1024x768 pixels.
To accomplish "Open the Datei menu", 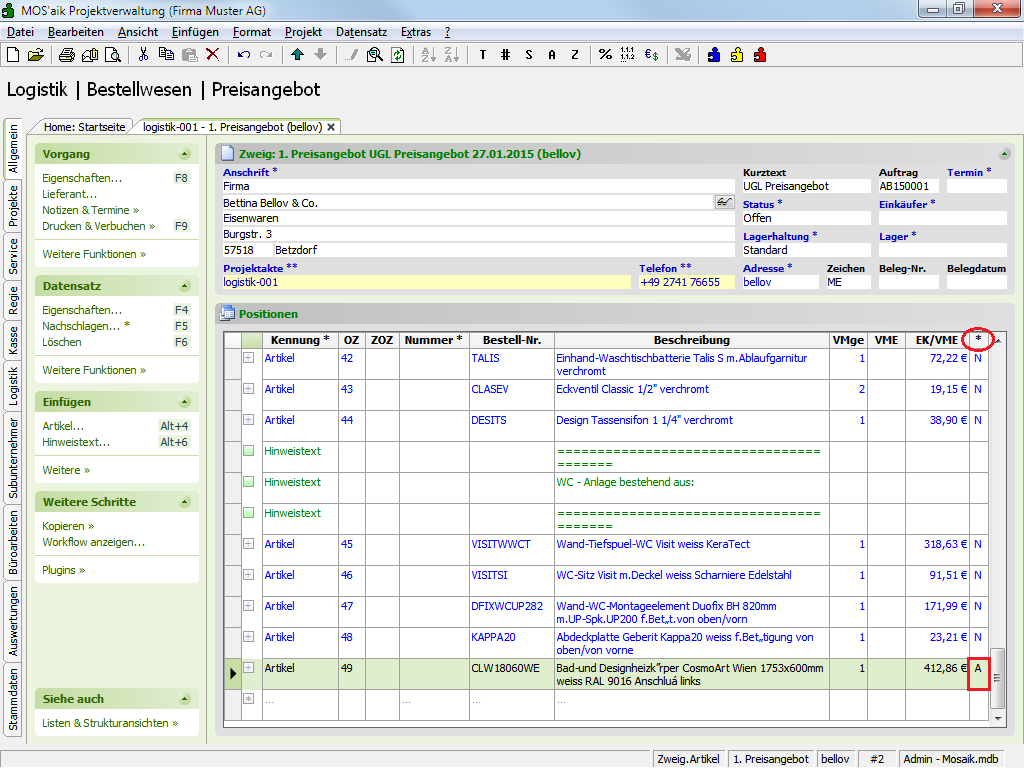I will pyautogui.click(x=20, y=32).
